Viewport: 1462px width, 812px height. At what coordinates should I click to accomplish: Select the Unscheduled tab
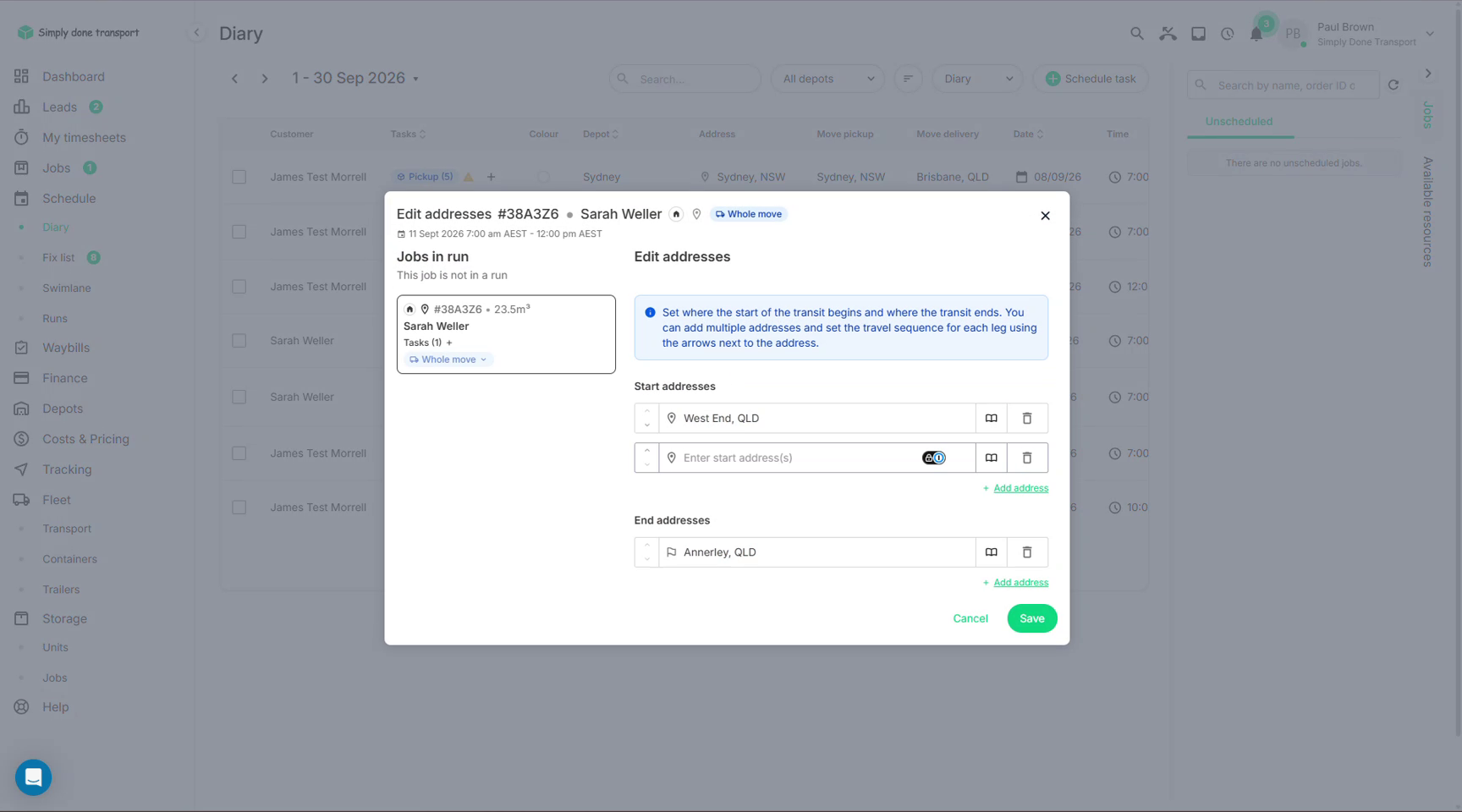[x=1239, y=121]
